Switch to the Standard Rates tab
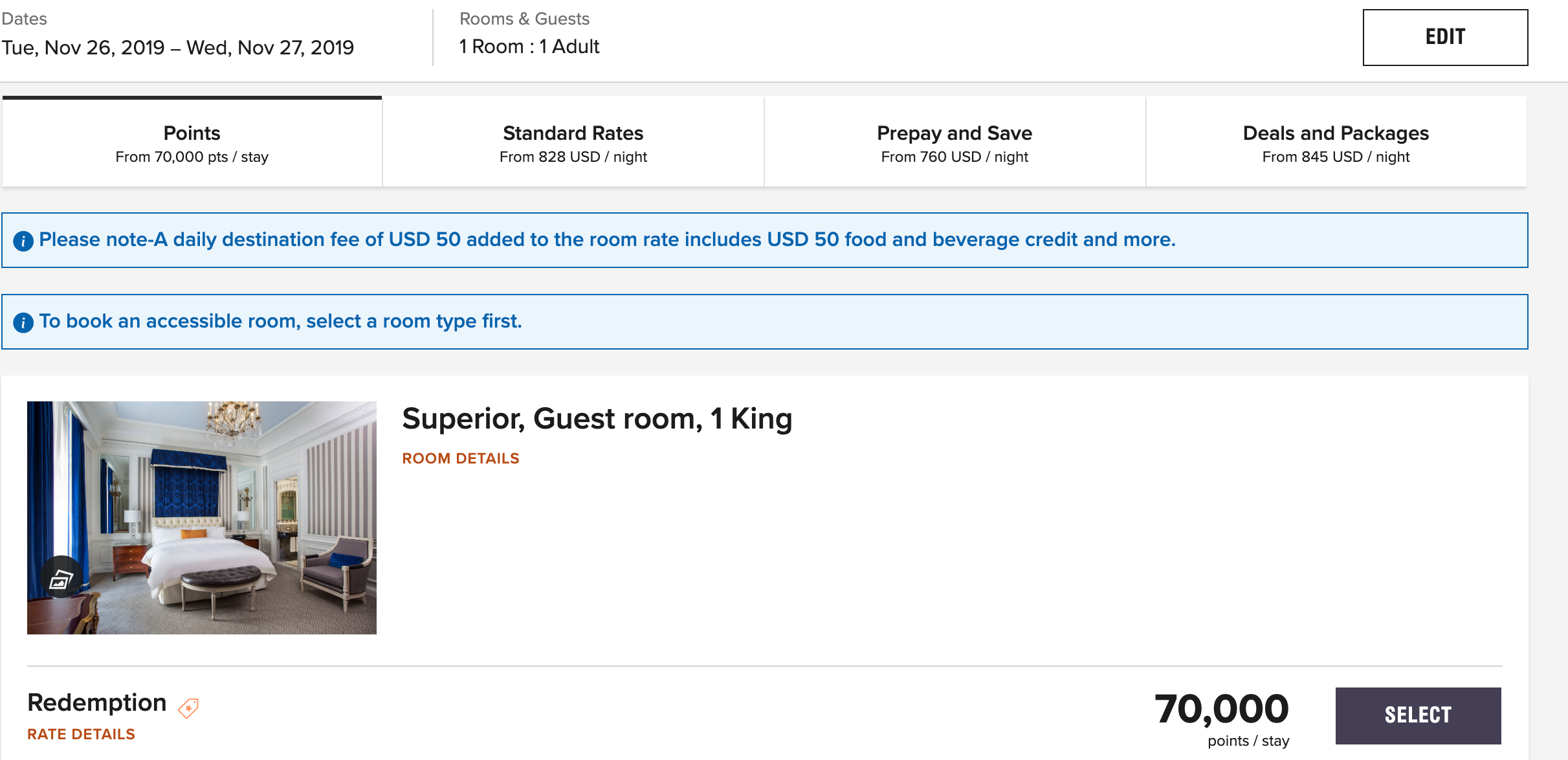 [572, 141]
